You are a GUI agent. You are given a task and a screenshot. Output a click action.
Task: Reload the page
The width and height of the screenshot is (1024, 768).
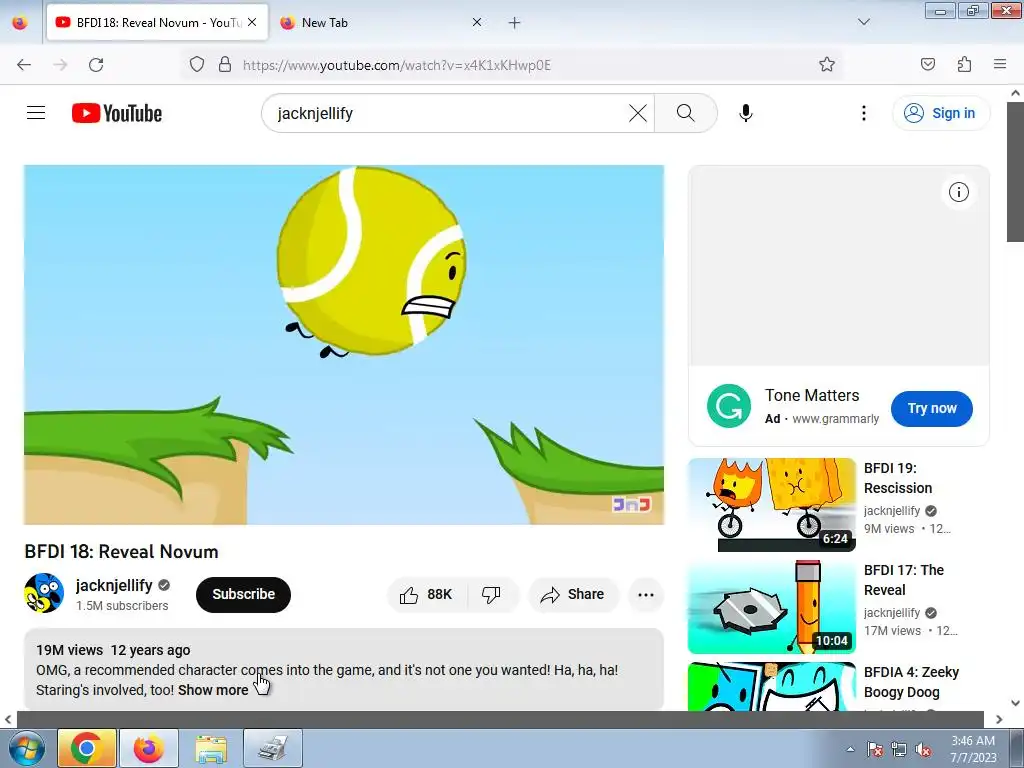pyautogui.click(x=96, y=65)
